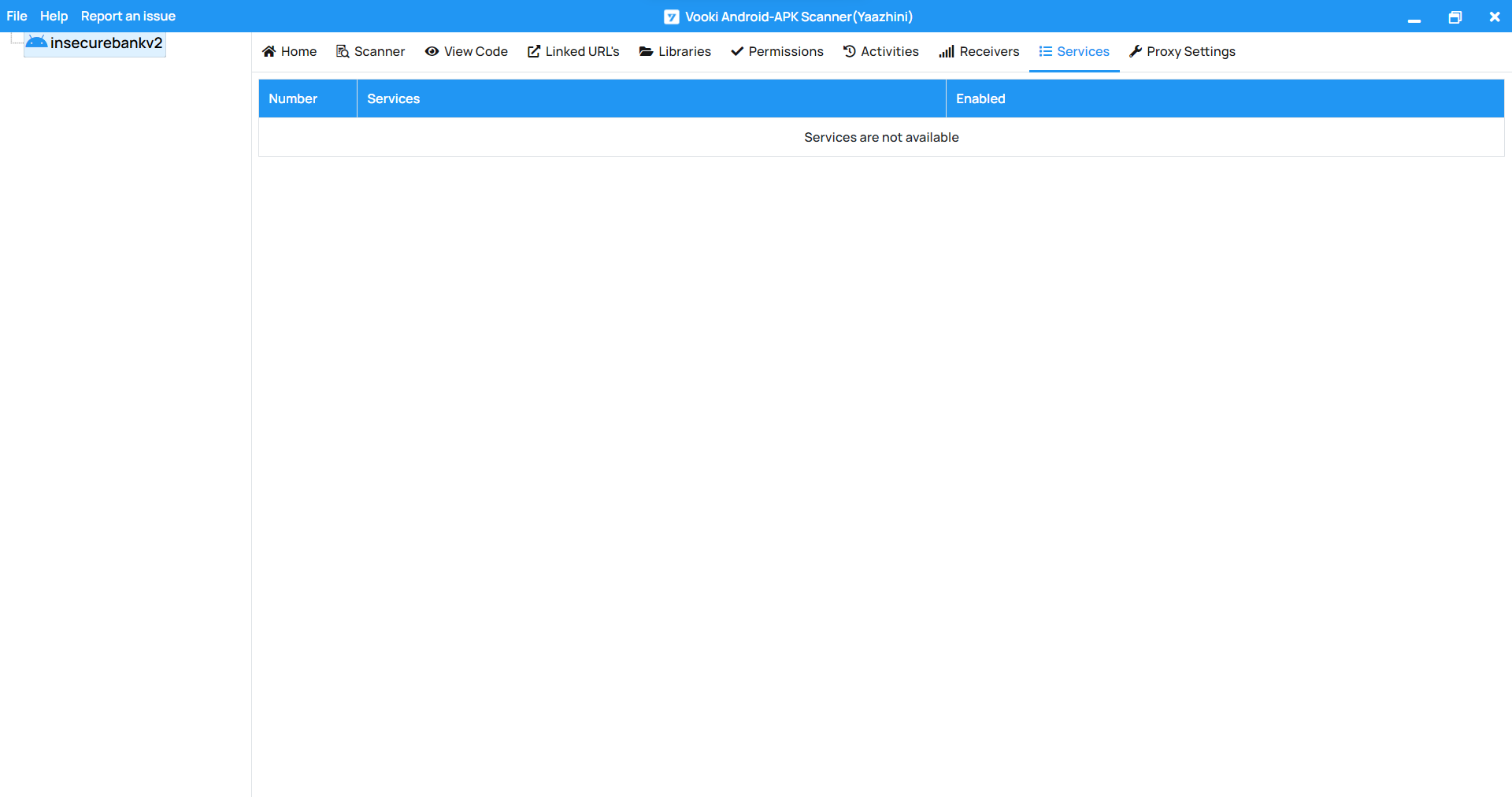Image resolution: width=1512 pixels, height=797 pixels.
Task: Open the Proxy Settings tab
Action: (1183, 51)
